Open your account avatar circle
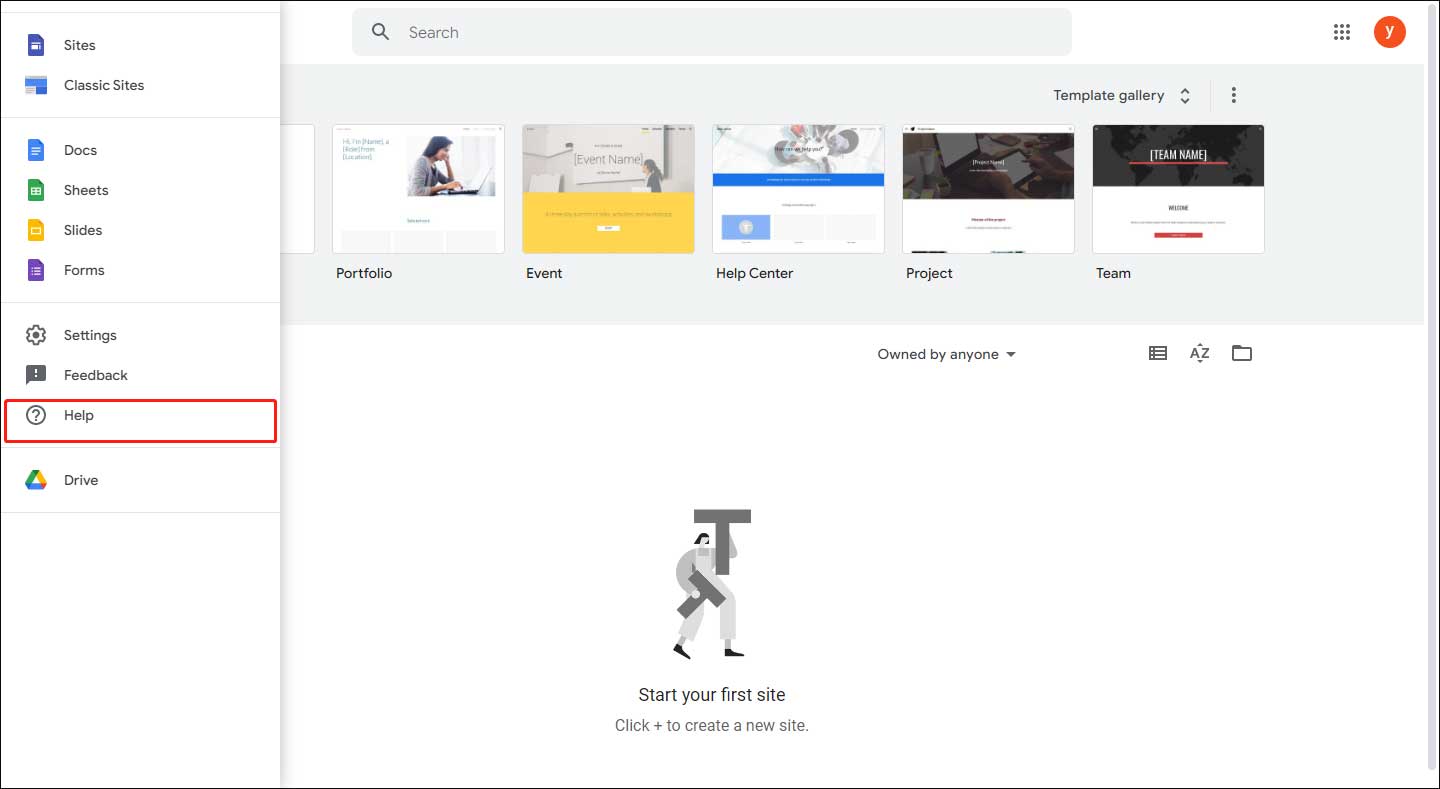 [x=1390, y=31]
